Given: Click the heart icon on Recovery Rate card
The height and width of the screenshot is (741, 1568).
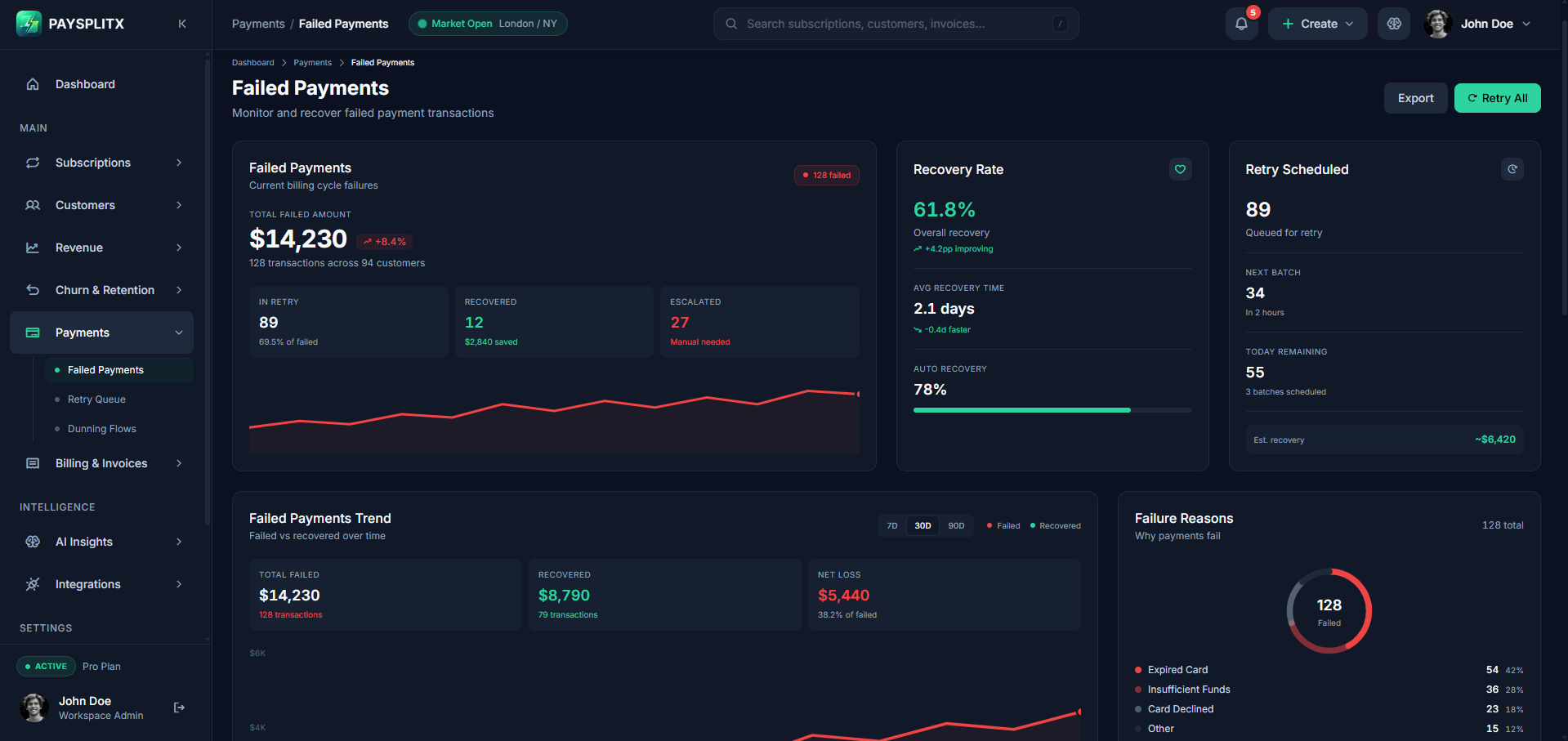Looking at the screenshot, I should coord(1180,169).
